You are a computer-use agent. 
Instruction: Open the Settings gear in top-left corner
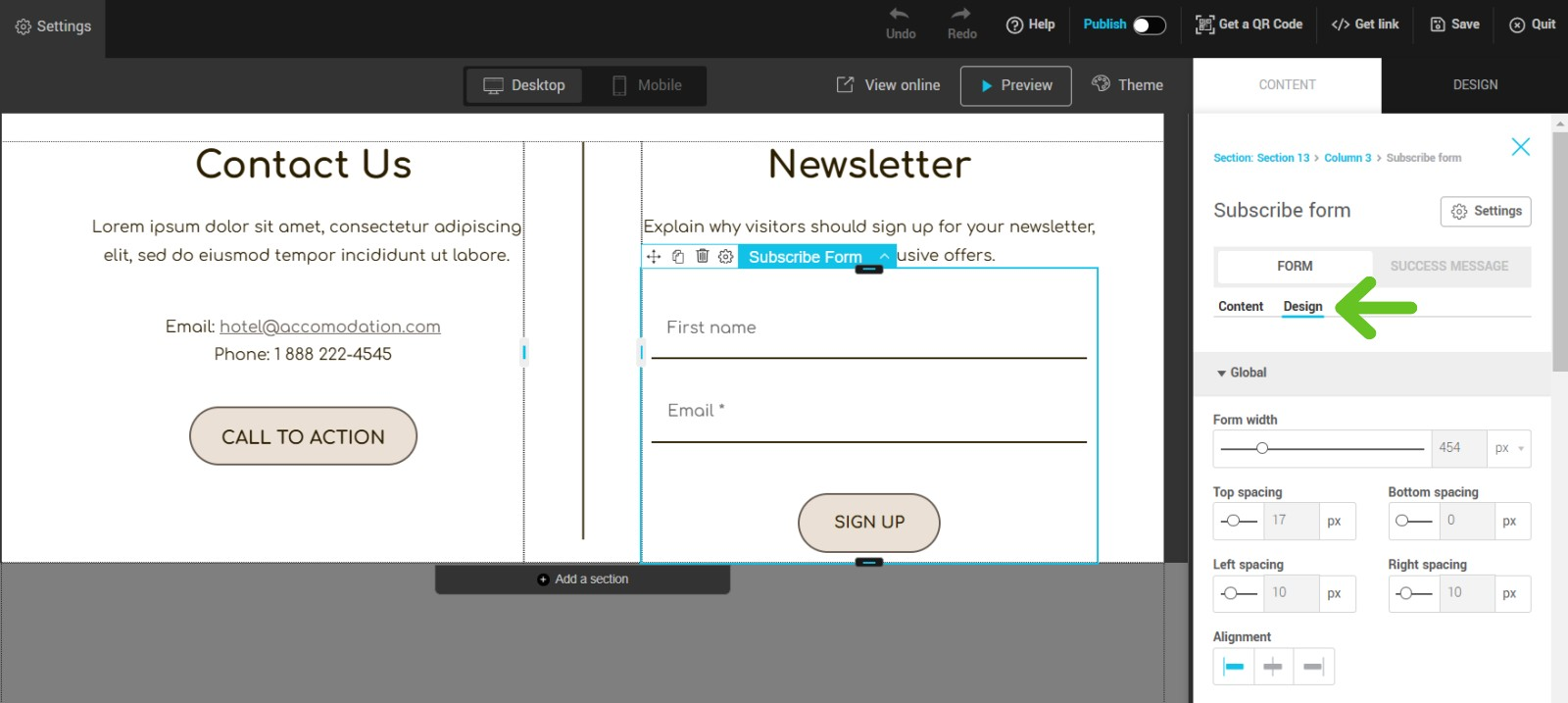pyautogui.click(x=53, y=26)
